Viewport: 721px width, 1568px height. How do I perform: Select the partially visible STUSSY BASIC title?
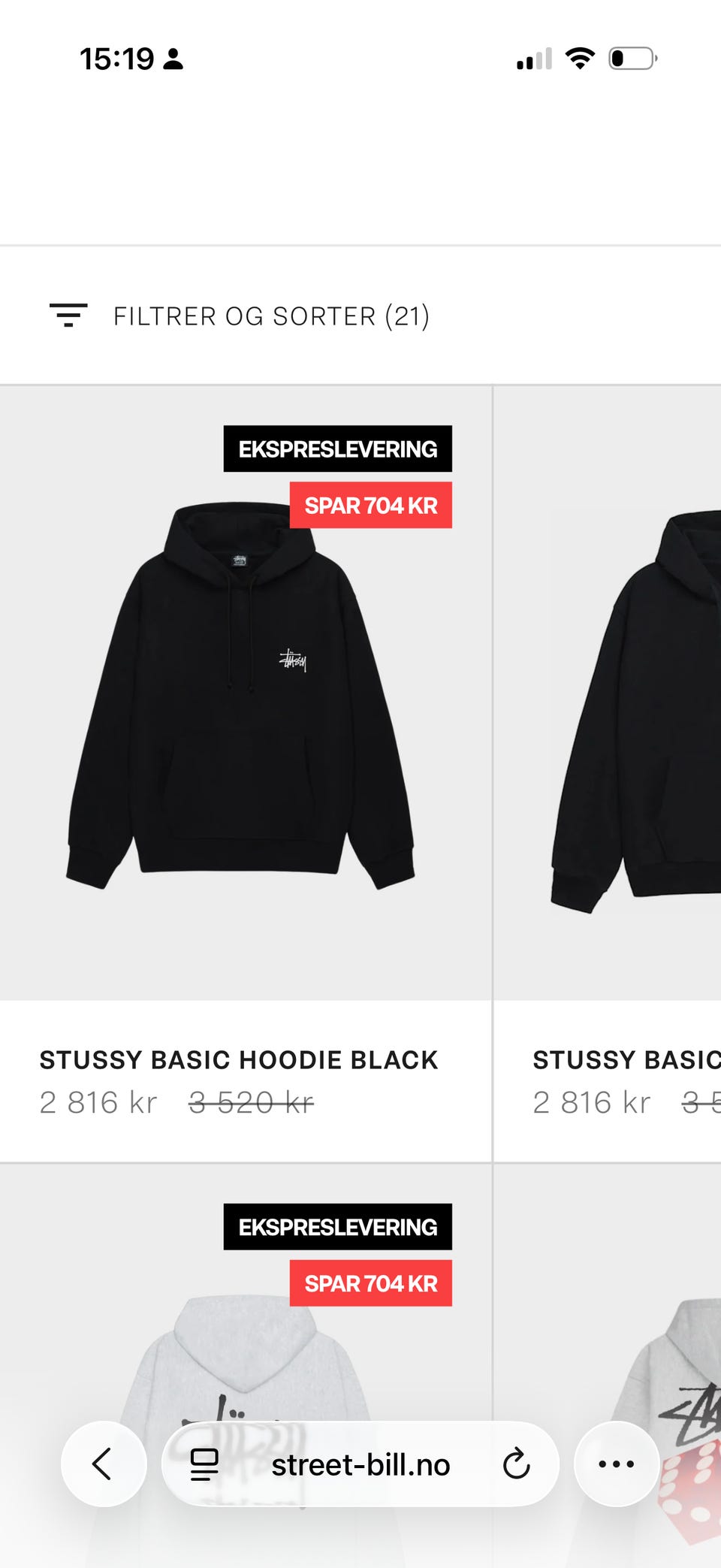coord(626,1059)
